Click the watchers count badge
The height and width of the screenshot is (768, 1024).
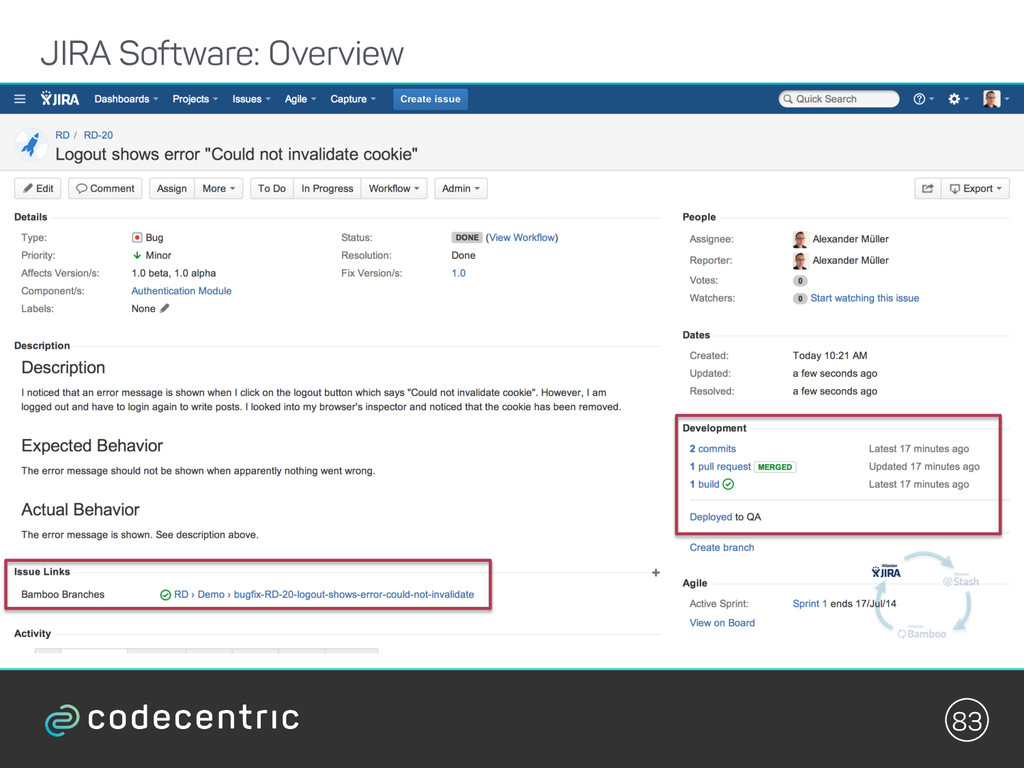point(800,298)
